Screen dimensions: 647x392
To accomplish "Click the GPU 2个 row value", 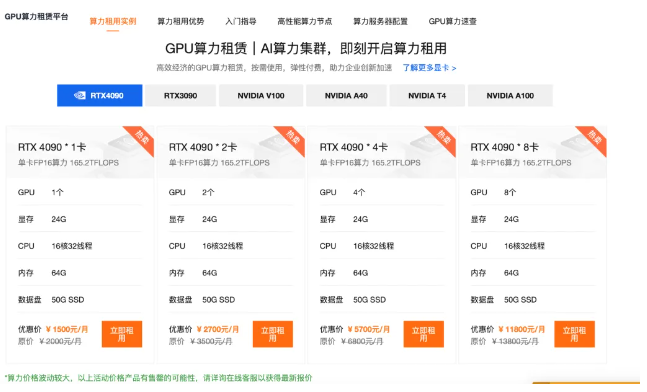I will click(208, 192).
